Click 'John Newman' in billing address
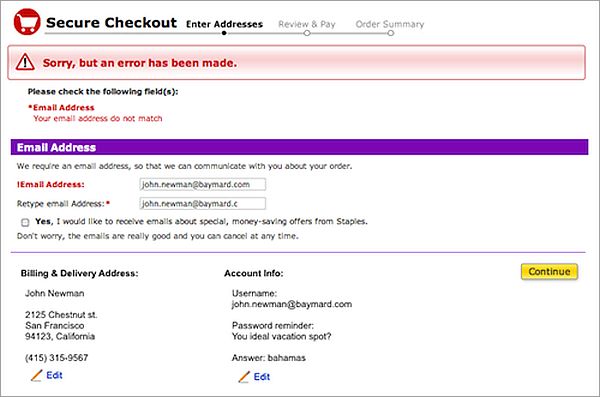 point(55,293)
